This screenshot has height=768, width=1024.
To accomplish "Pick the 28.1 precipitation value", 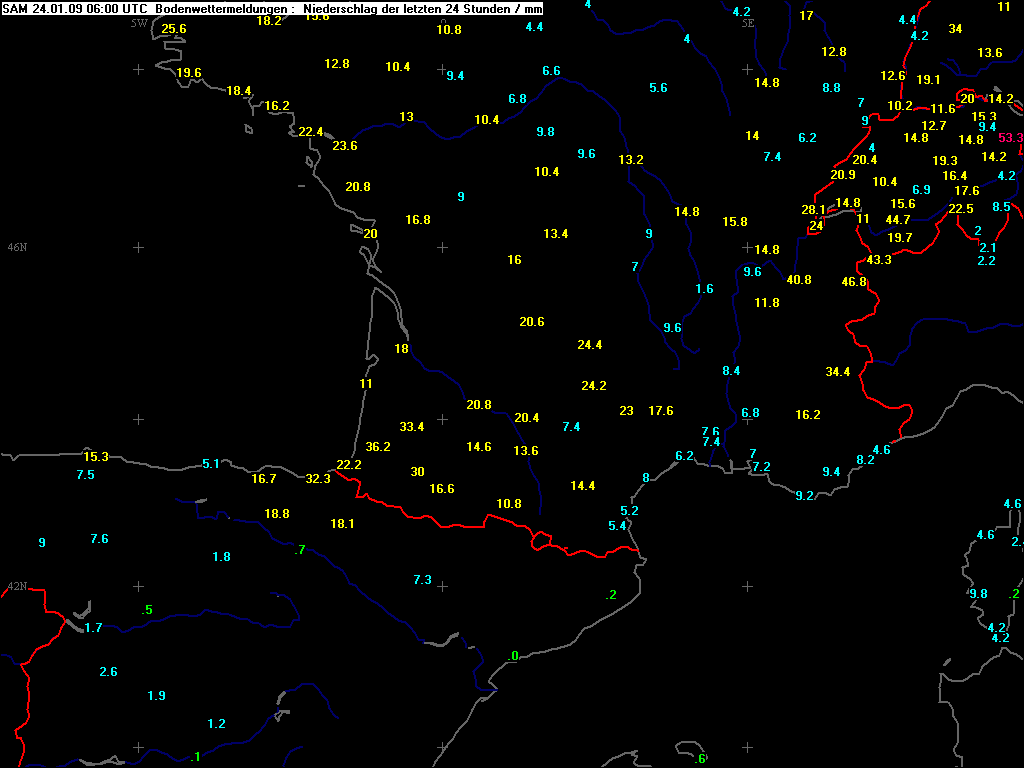I will click(813, 210).
